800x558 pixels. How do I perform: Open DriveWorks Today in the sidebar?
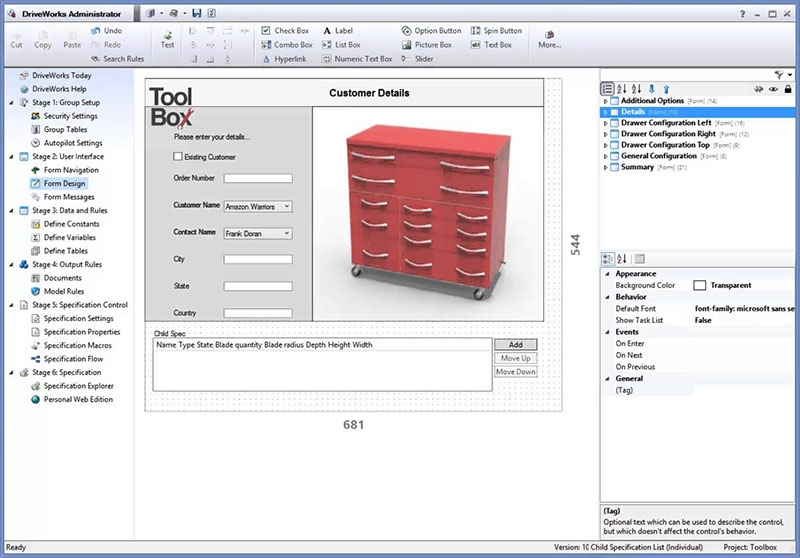(x=62, y=75)
